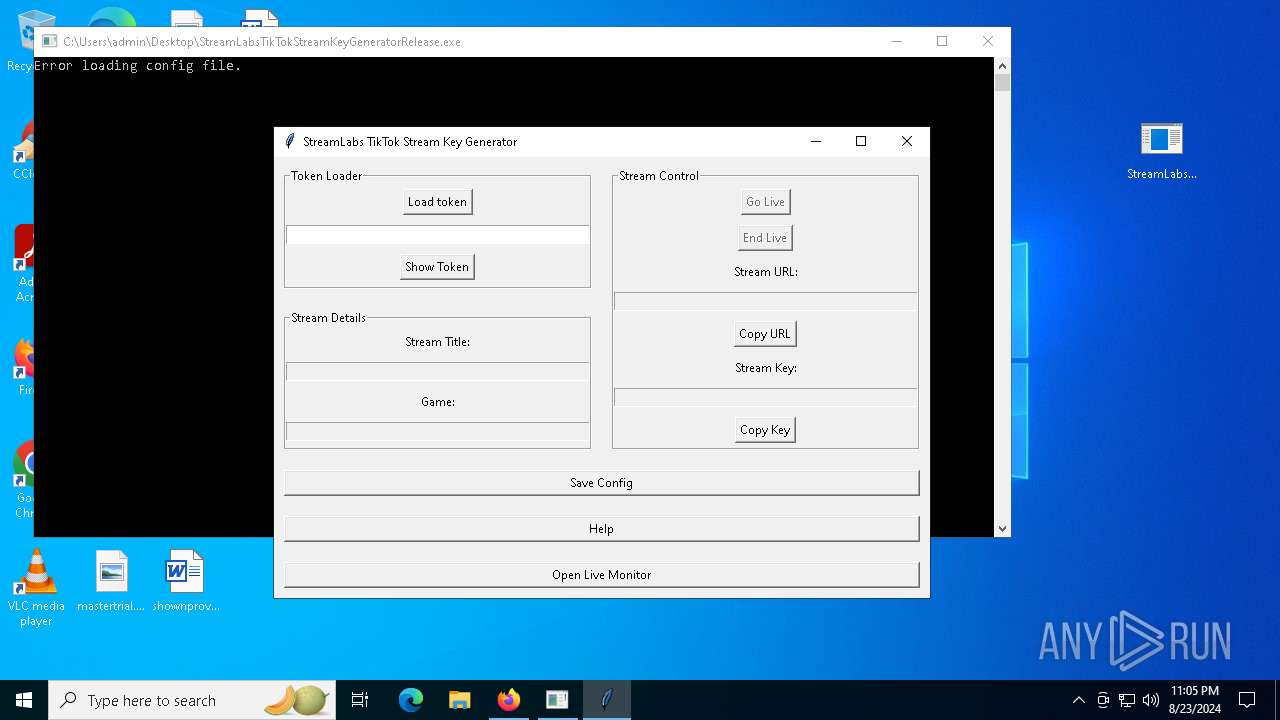1280x720 pixels.
Task: Click the volume tray icon
Action: point(1151,700)
